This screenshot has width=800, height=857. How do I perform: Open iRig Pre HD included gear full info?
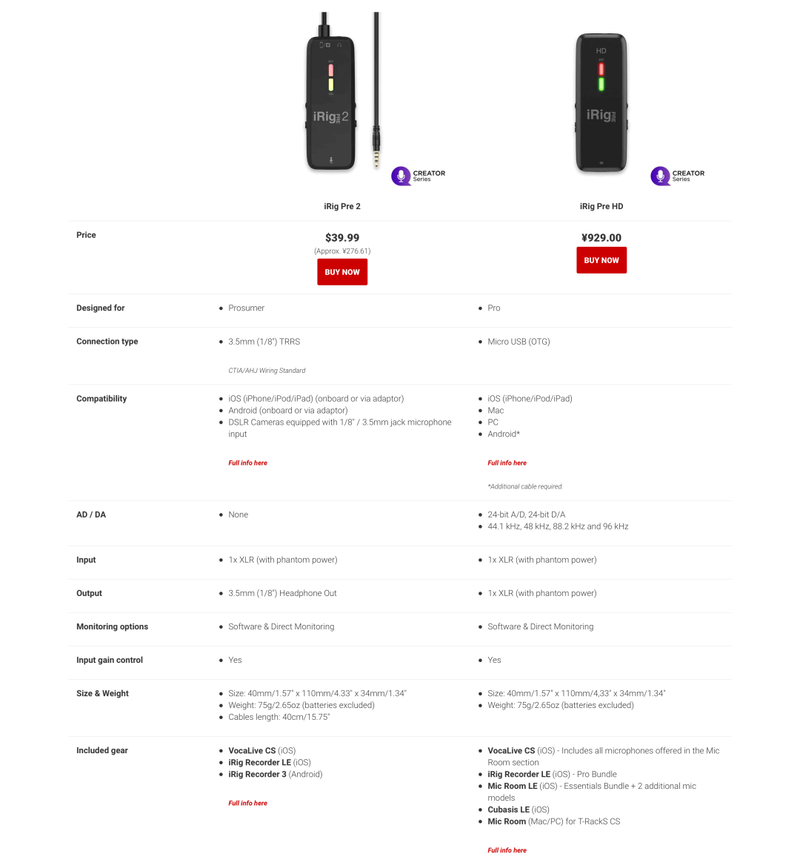pyautogui.click(x=507, y=850)
